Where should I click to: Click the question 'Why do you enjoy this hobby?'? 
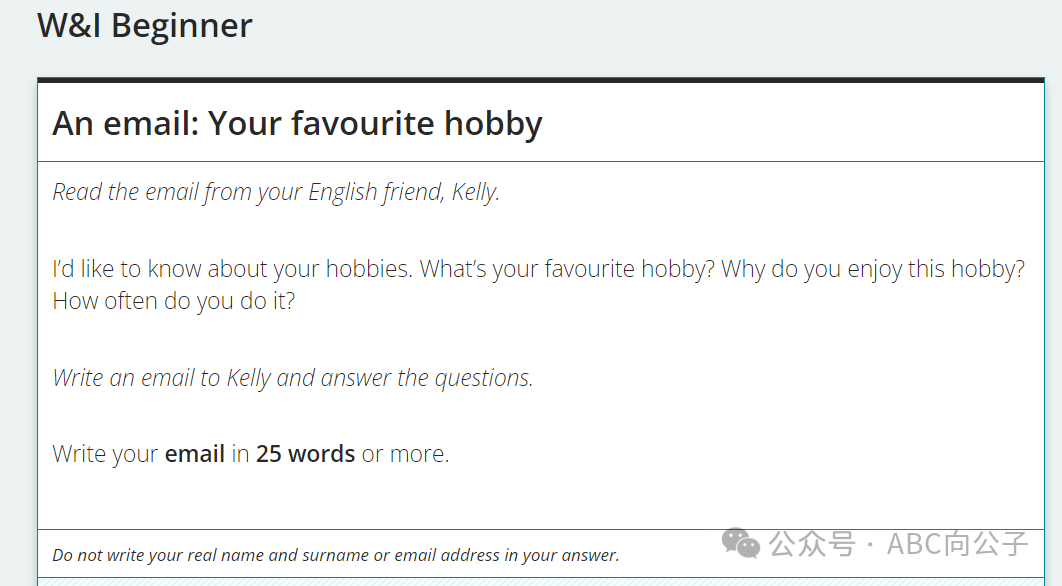873,269
